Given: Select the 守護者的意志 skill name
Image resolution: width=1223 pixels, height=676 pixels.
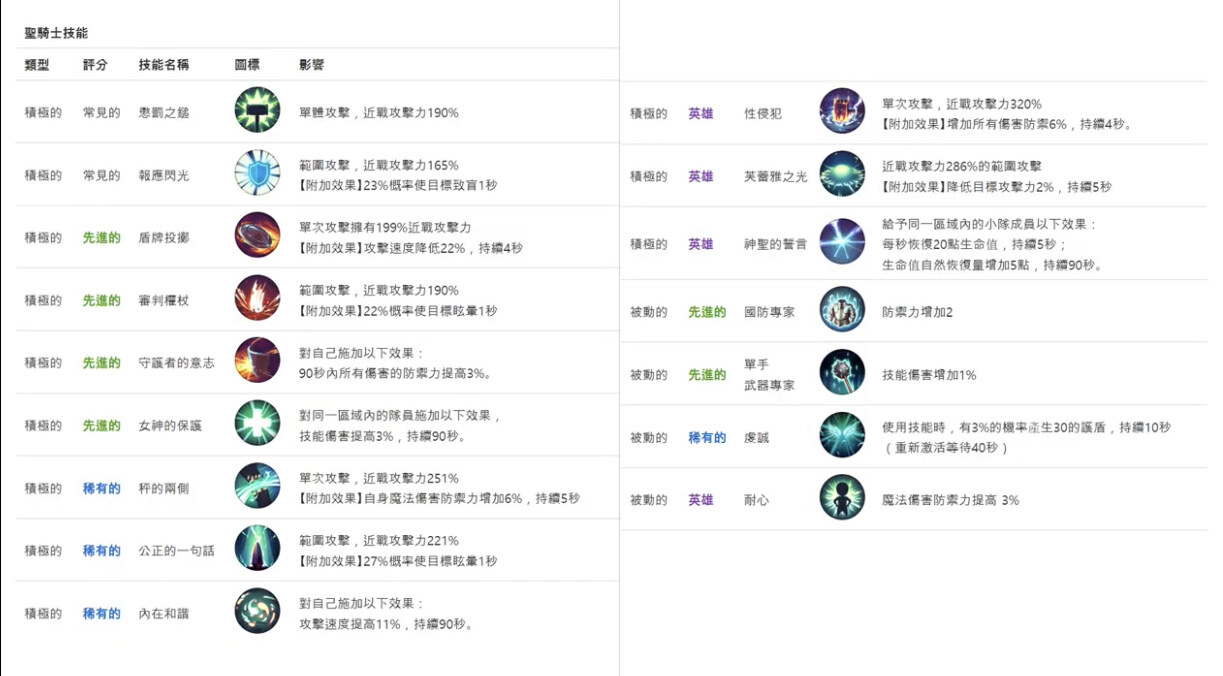Looking at the screenshot, I should (x=176, y=363).
